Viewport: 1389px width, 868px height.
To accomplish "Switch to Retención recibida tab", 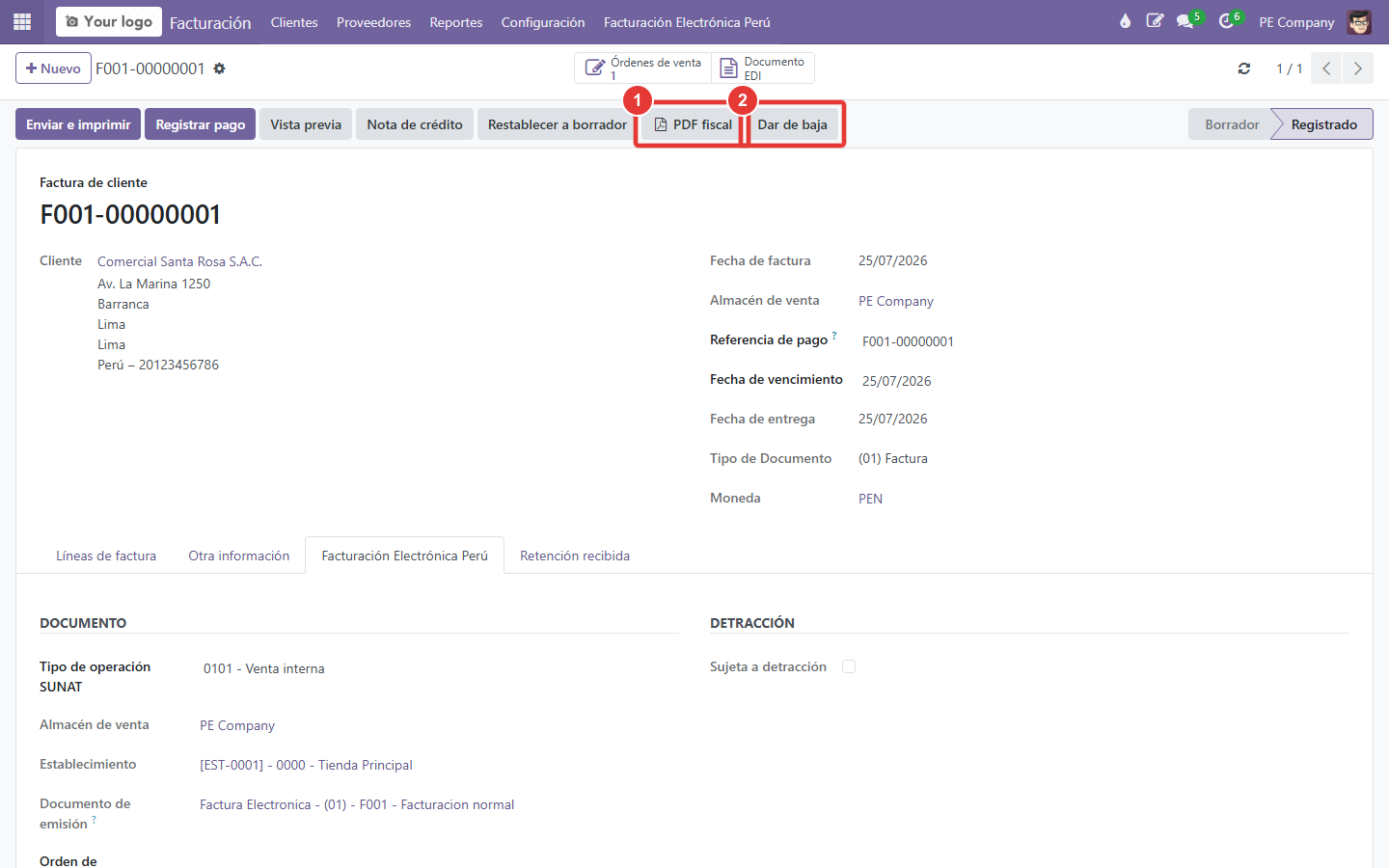I will click(x=575, y=556).
